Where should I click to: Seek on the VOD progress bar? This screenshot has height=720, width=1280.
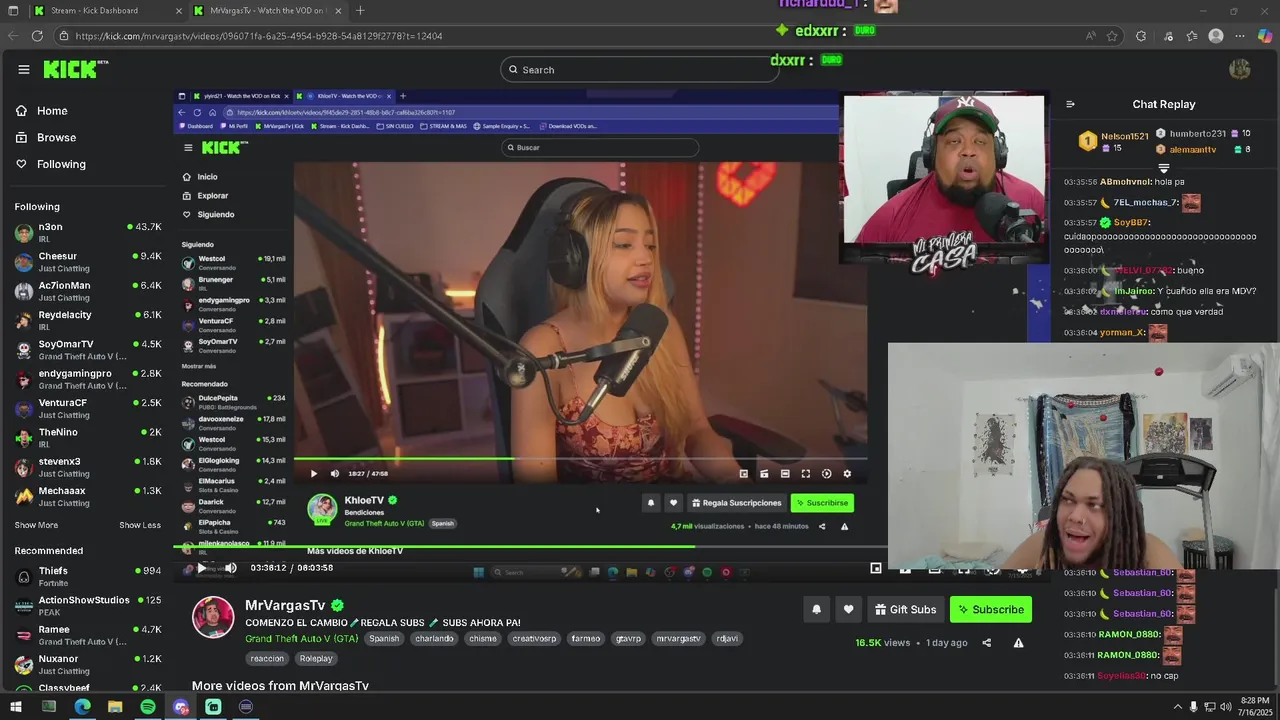pos(610,547)
